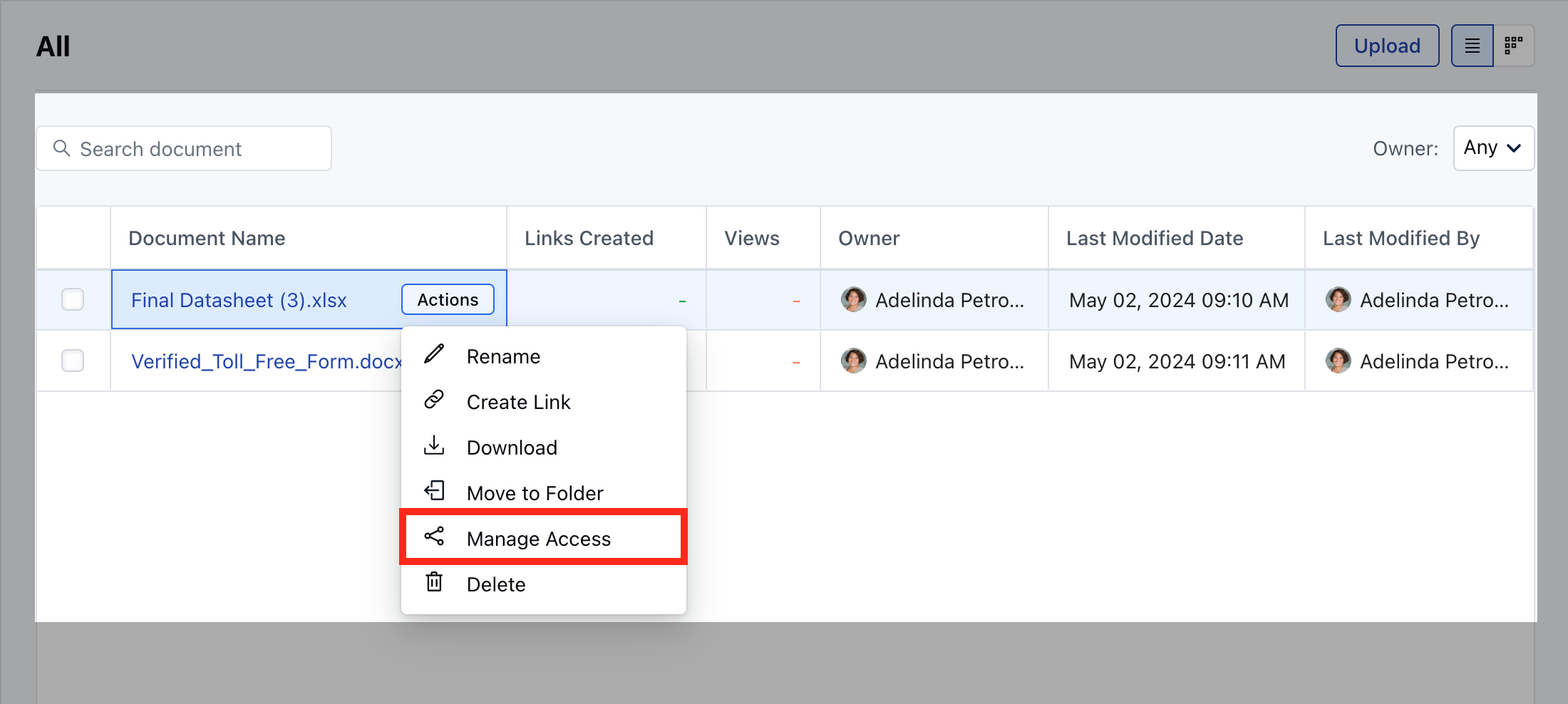
Task: Click the Manage Access share icon
Action: [435, 537]
